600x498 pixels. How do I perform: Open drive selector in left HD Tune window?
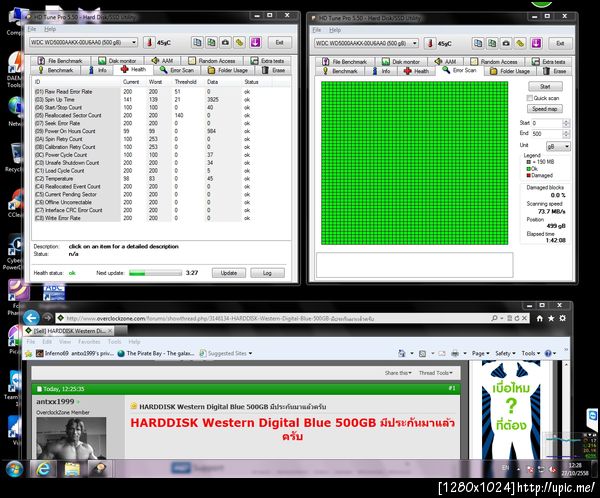click(83, 42)
